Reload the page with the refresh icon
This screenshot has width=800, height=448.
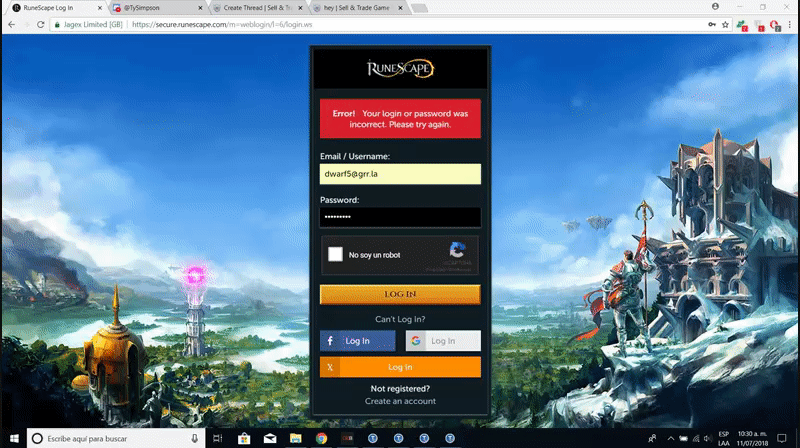(40, 24)
